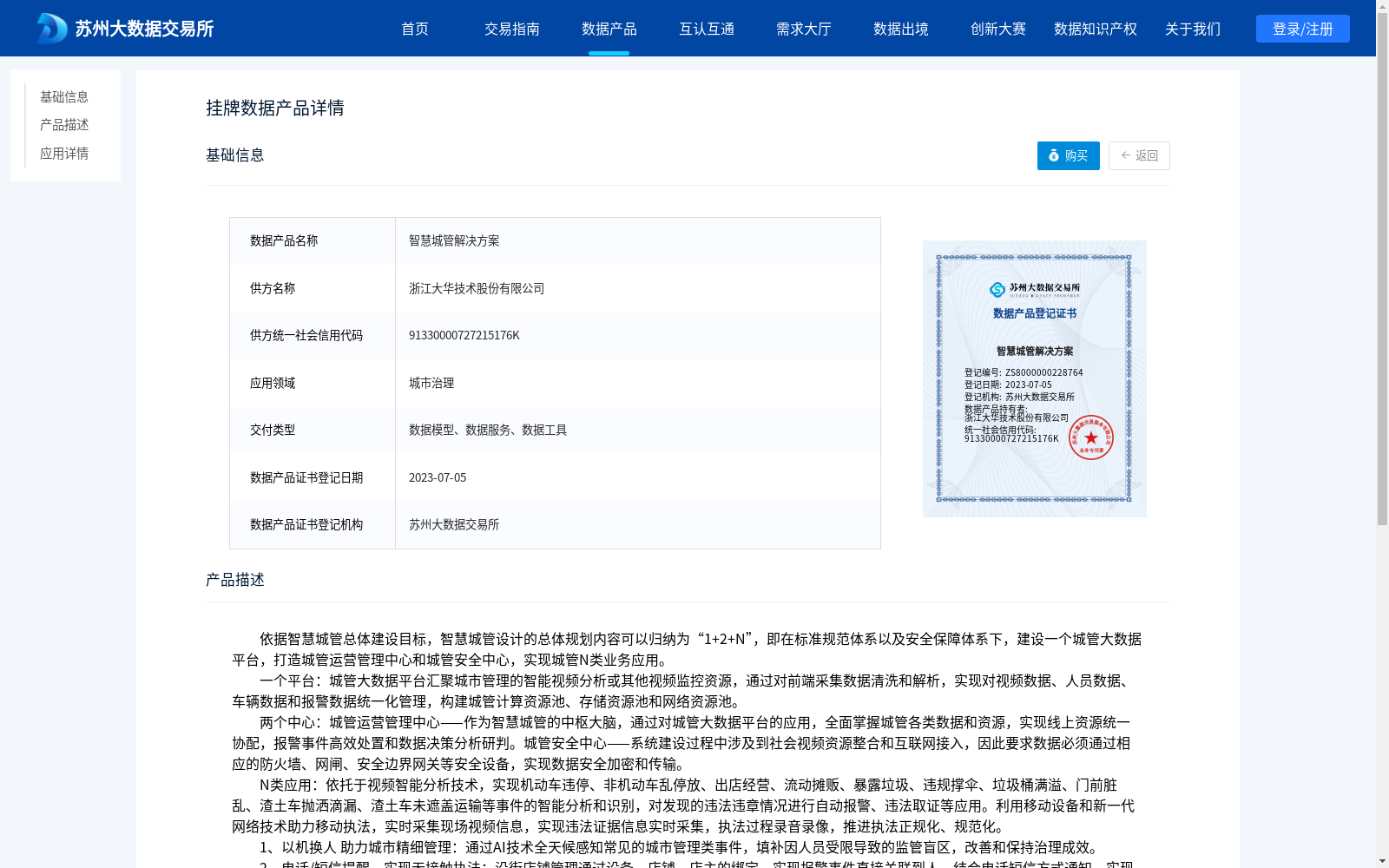Click the 苏州大数据交易所 site title

coord(144,29)
